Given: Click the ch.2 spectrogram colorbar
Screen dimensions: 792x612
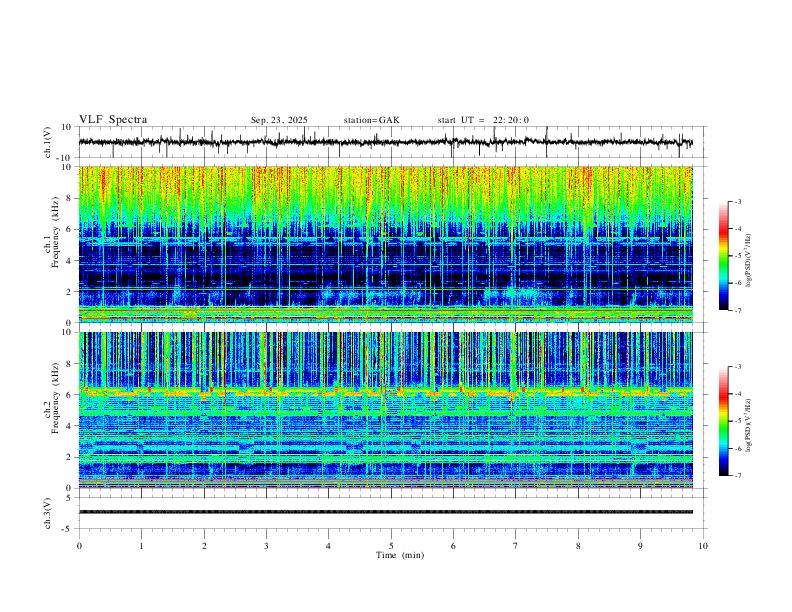Looking at the screenshot, I should 723,421.
